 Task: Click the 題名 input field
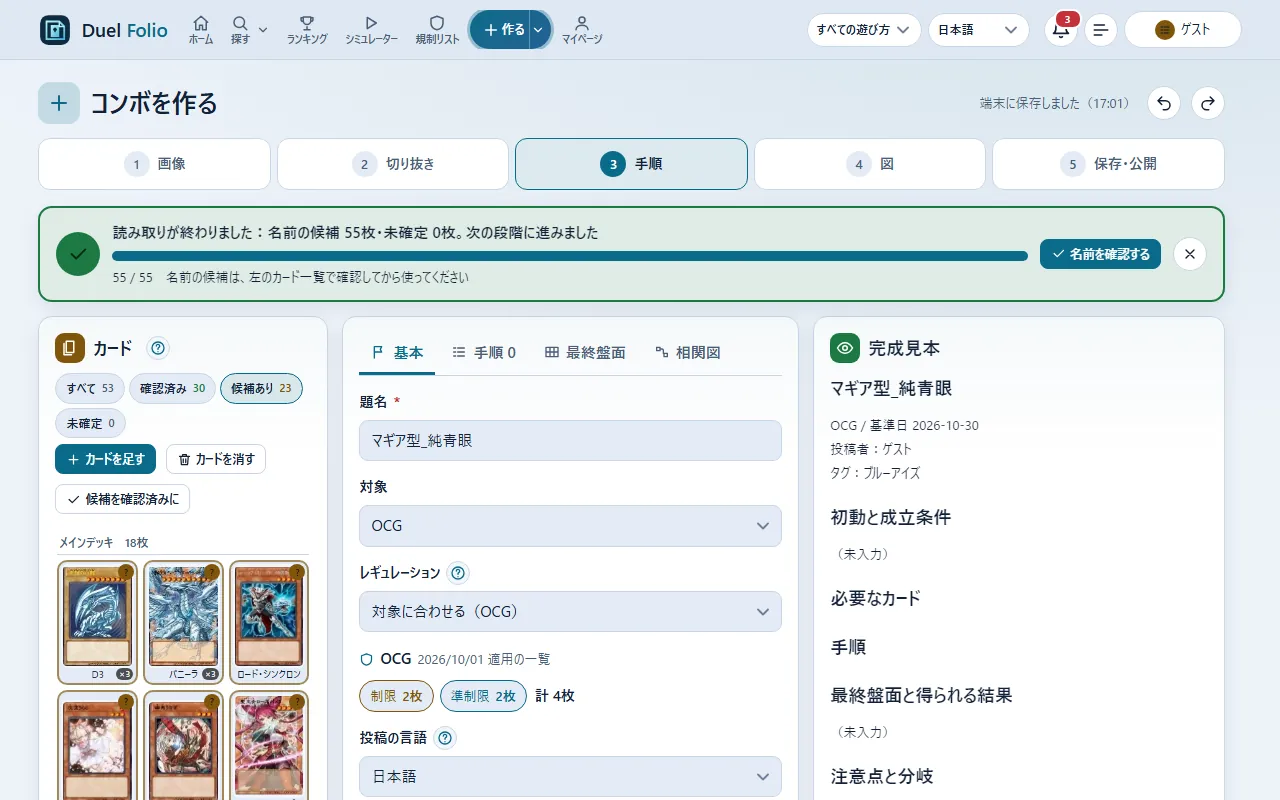(x=570, y=440)
